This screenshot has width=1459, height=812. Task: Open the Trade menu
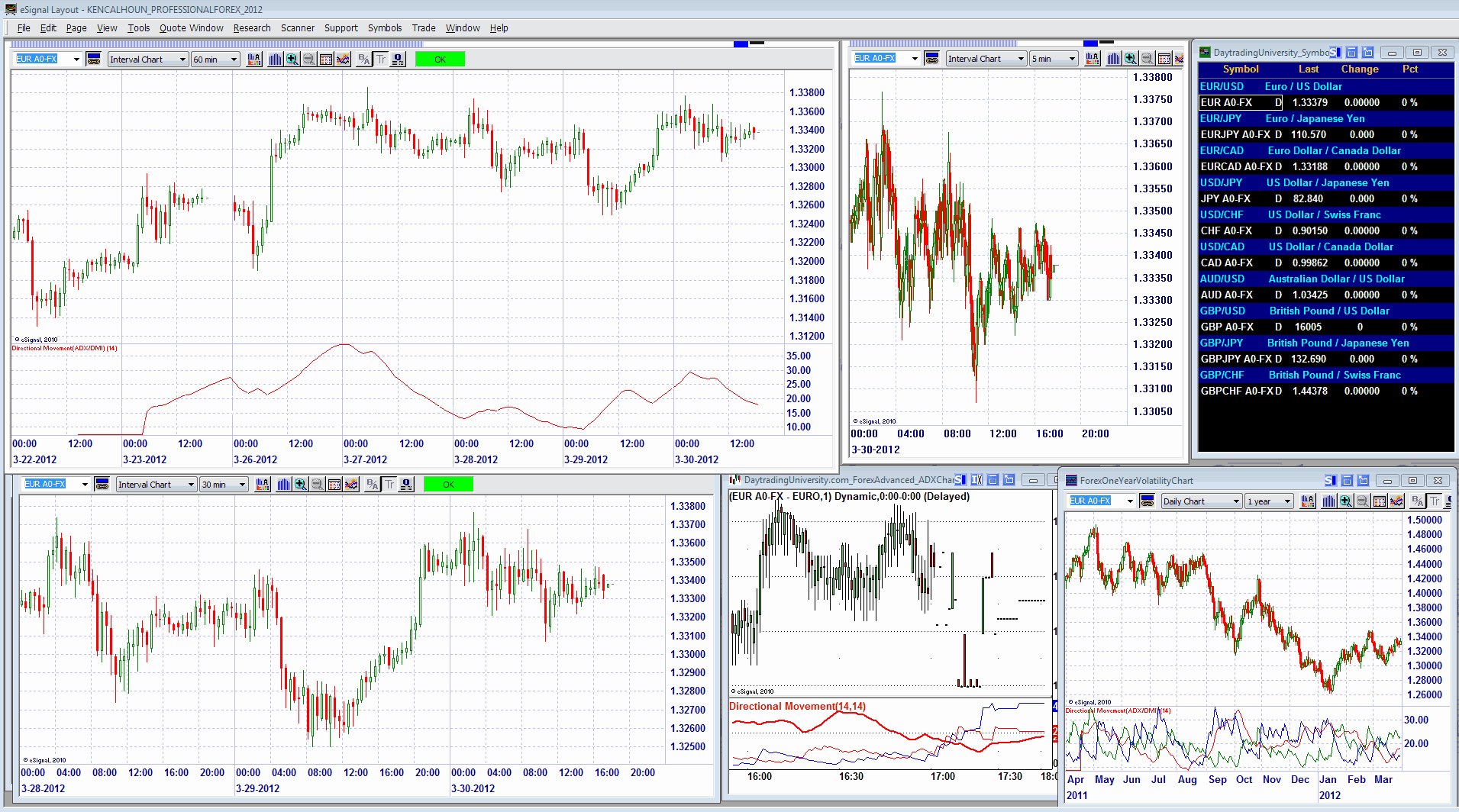(424, 28)
